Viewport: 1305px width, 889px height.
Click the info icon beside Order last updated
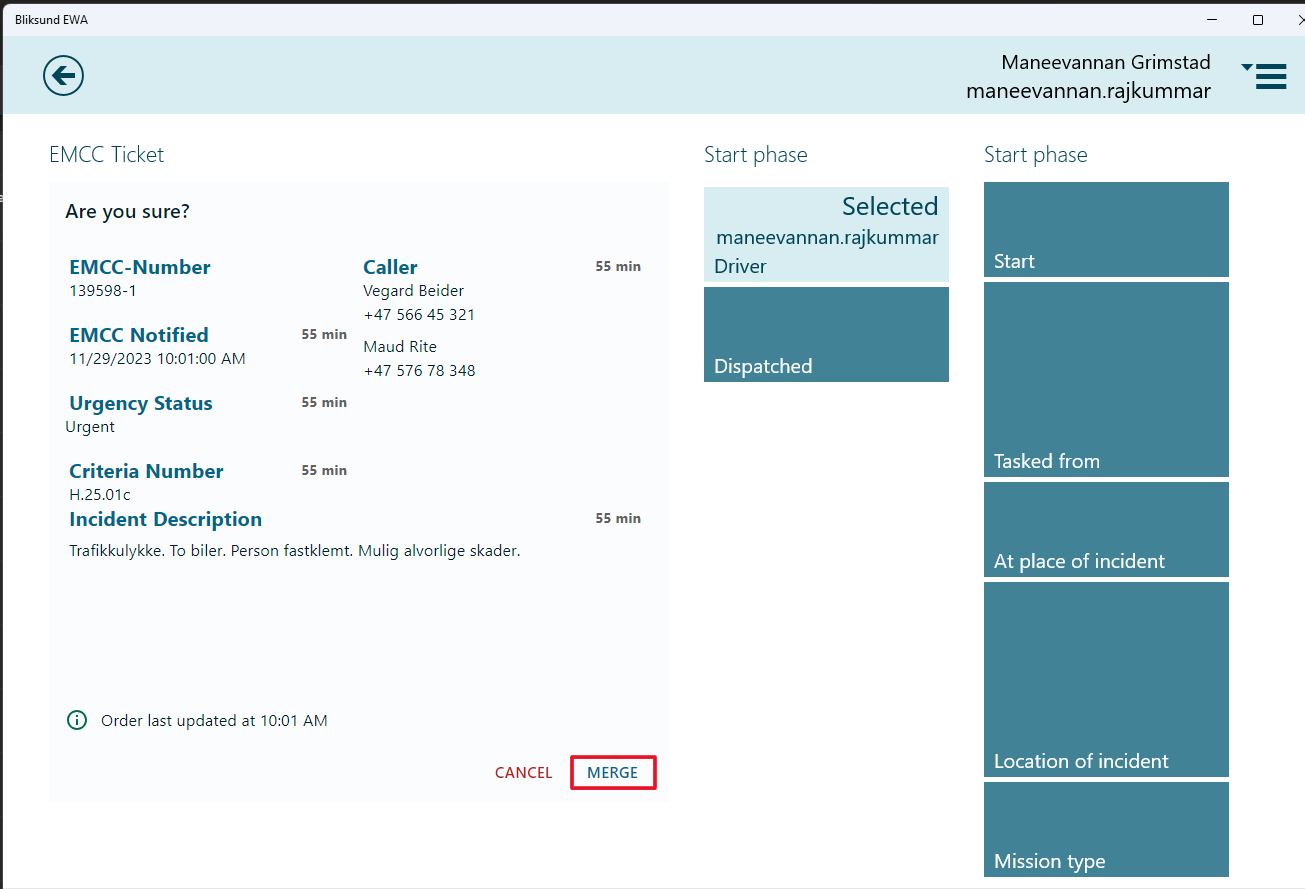pyautogui.click(x=77, y=720)
